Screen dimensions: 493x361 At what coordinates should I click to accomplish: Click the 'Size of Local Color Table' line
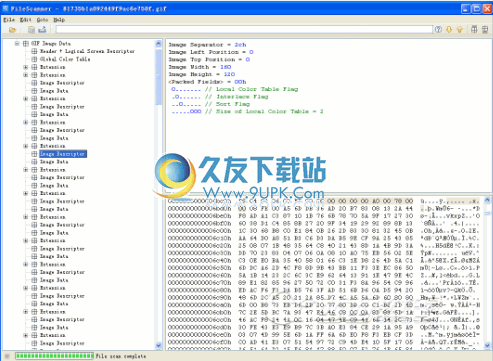(x=247, y=111)
